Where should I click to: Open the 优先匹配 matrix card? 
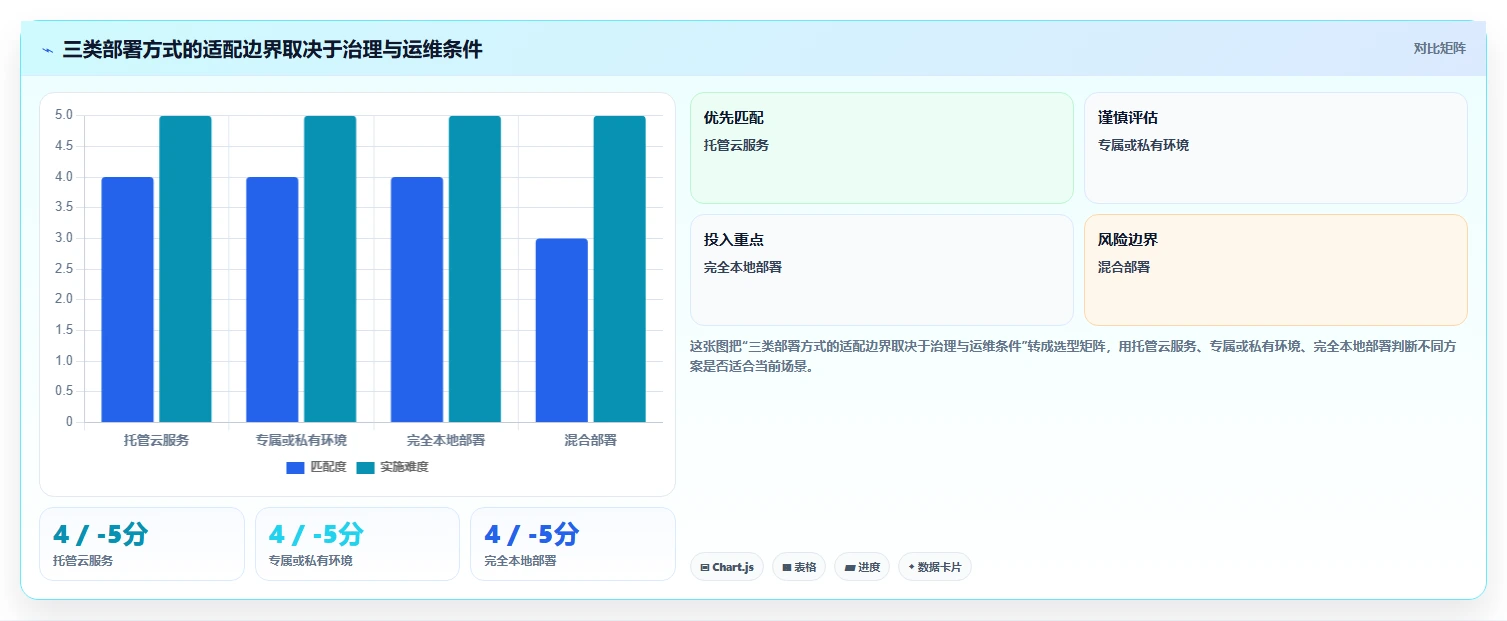point(881,148)
